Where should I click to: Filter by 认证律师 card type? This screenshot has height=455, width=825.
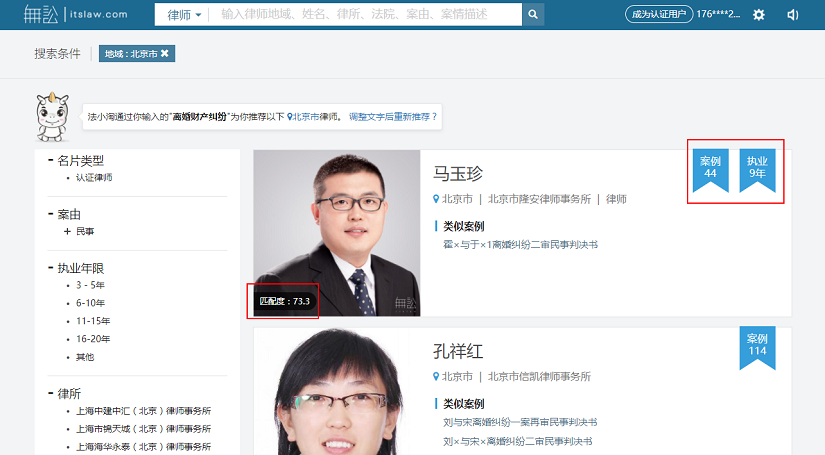click(x=94, y=177)
